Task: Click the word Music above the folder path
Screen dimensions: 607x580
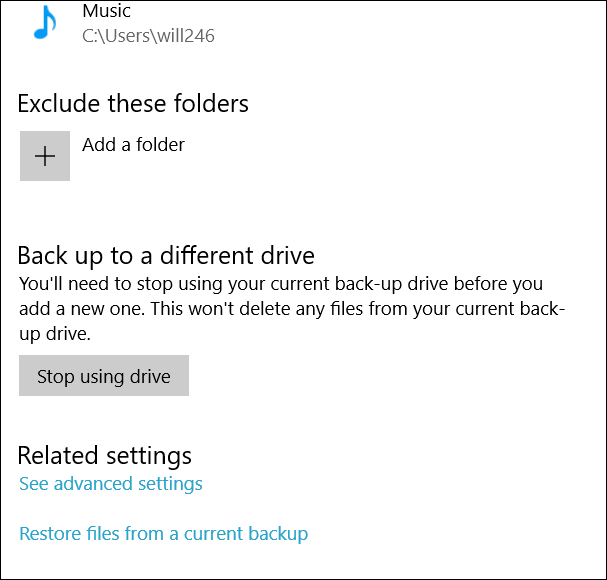Action: 106,11
